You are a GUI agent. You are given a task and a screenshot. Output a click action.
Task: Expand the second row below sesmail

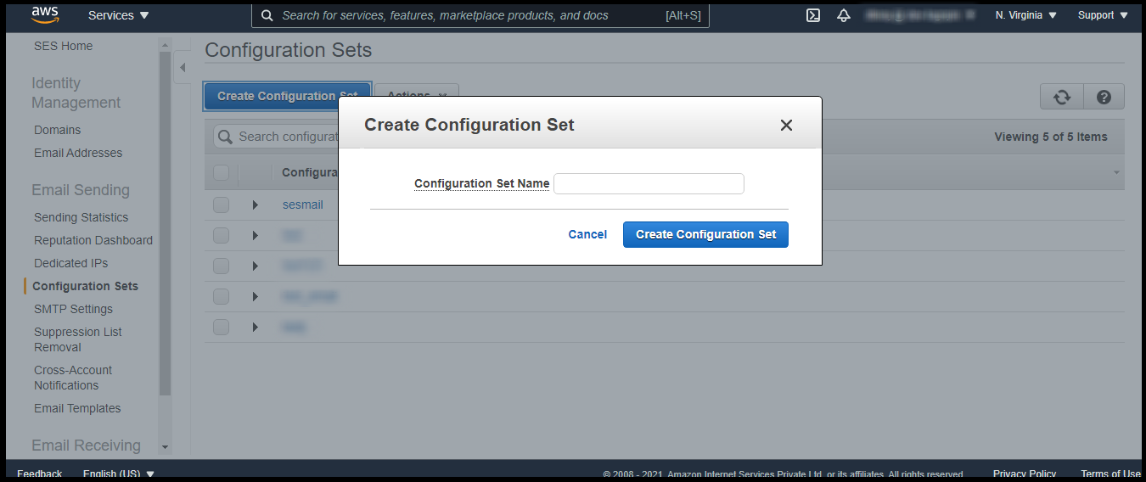255,236
